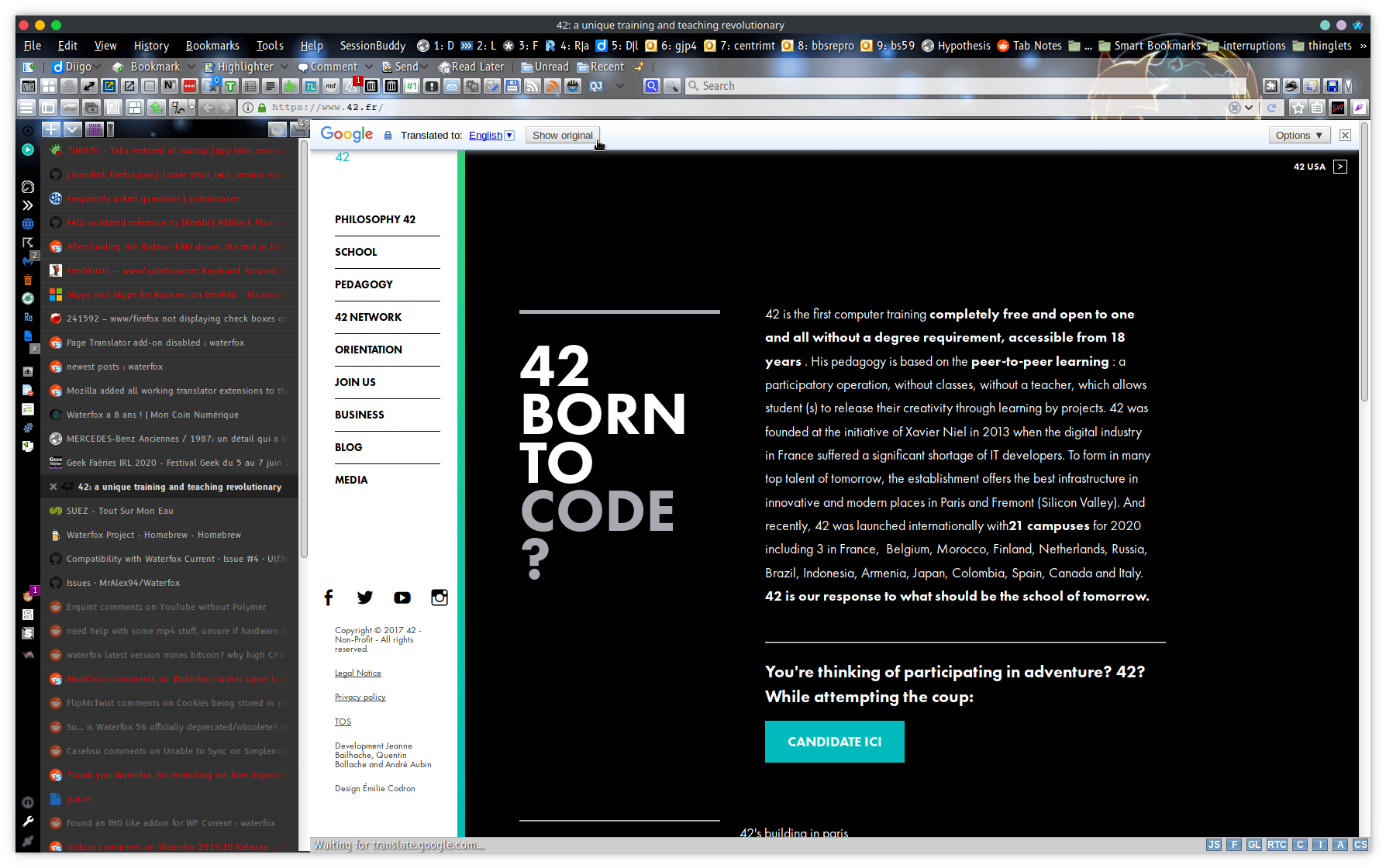Screen dimensions: 1386x868
Task: Click the Instagram icon
Action: [x=440, y=598]
